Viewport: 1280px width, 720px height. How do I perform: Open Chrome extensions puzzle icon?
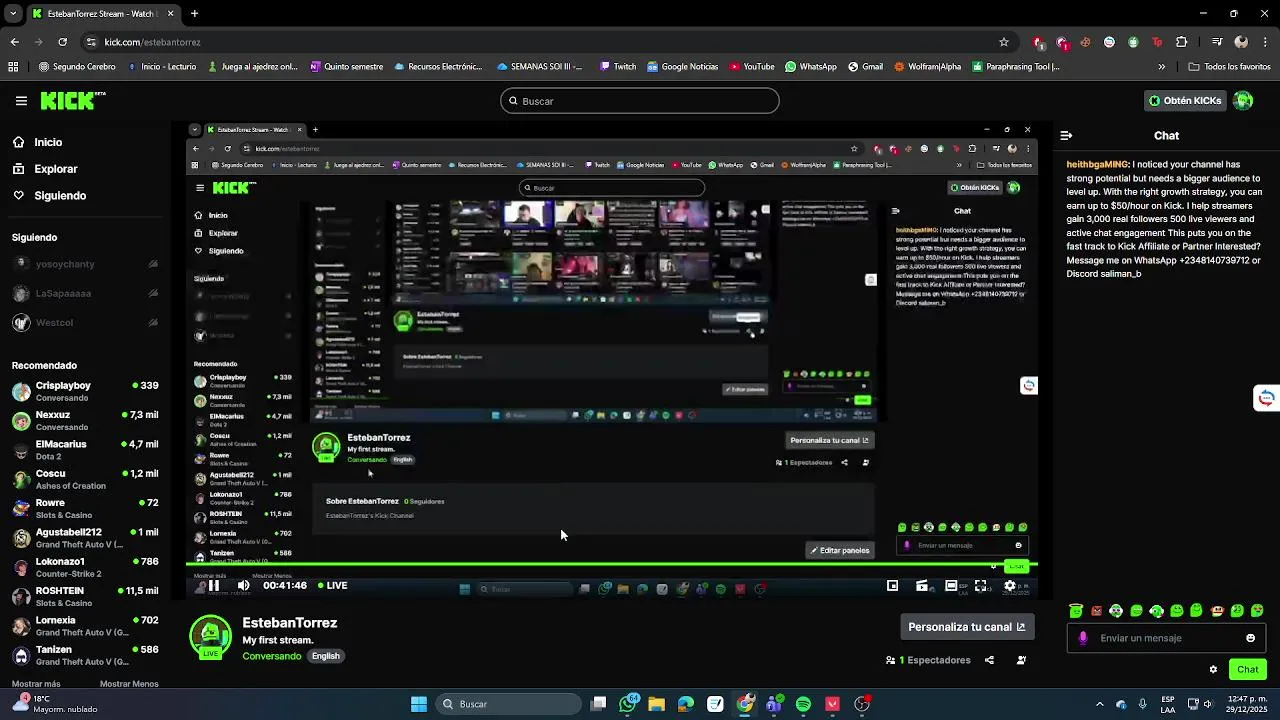pos(1182,42)
